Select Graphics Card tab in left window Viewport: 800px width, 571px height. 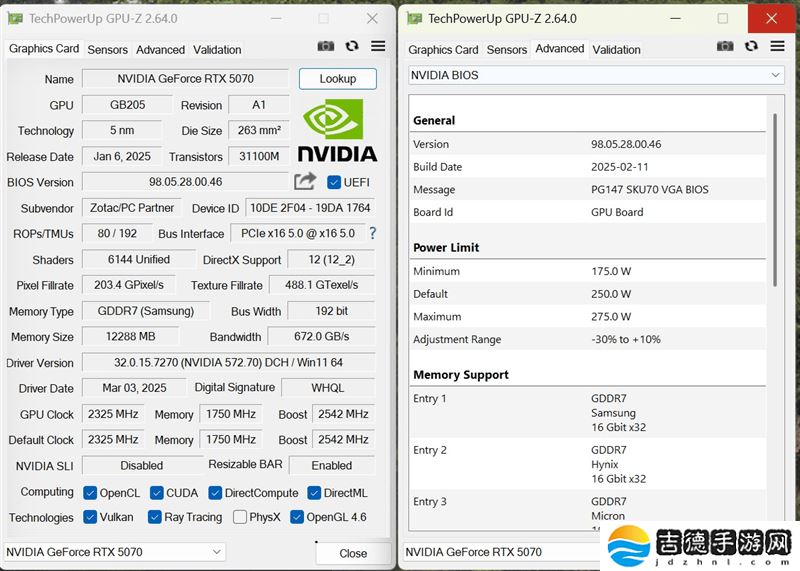pos(44,49)
